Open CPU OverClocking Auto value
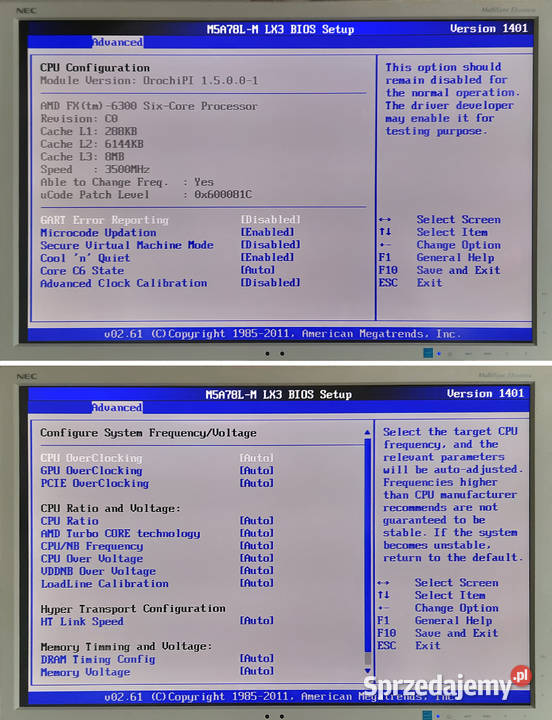 256,458
